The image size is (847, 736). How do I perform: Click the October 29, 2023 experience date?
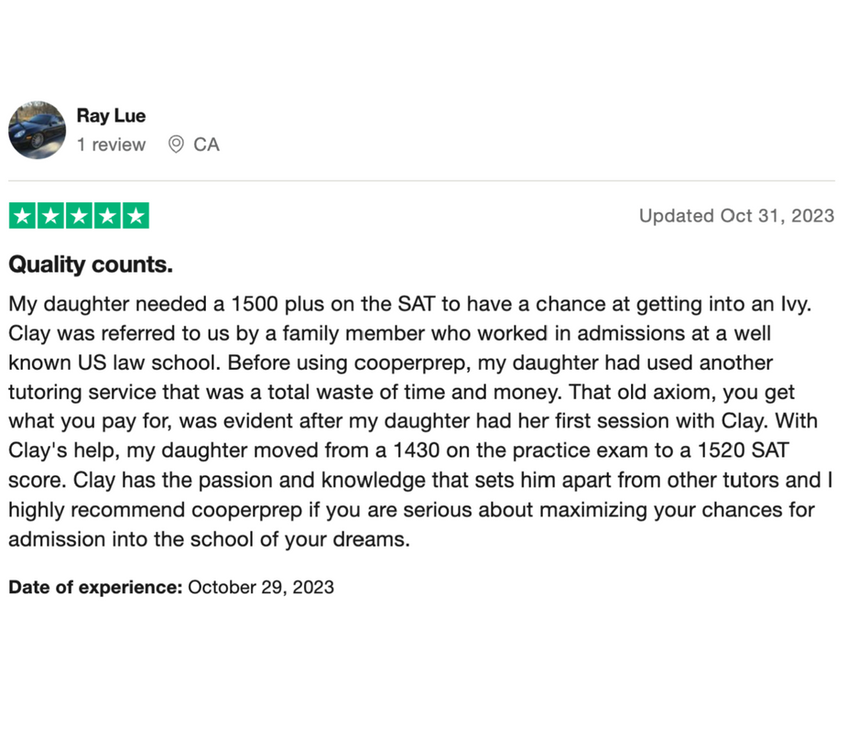[x=261, y=587]
